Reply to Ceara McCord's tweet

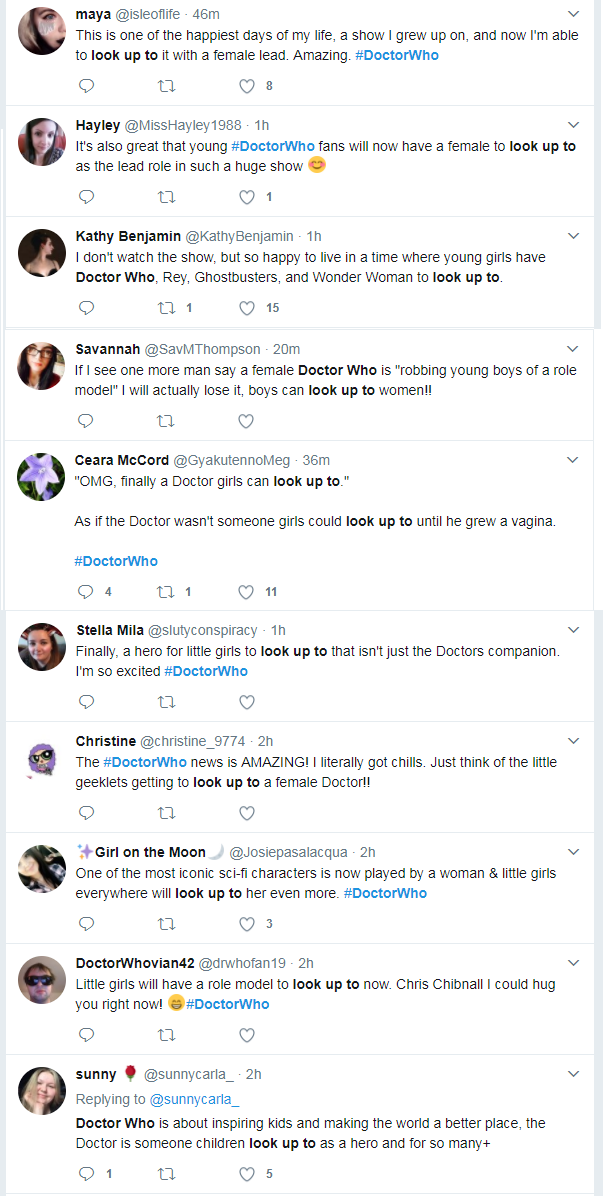[x=86, y=592]
